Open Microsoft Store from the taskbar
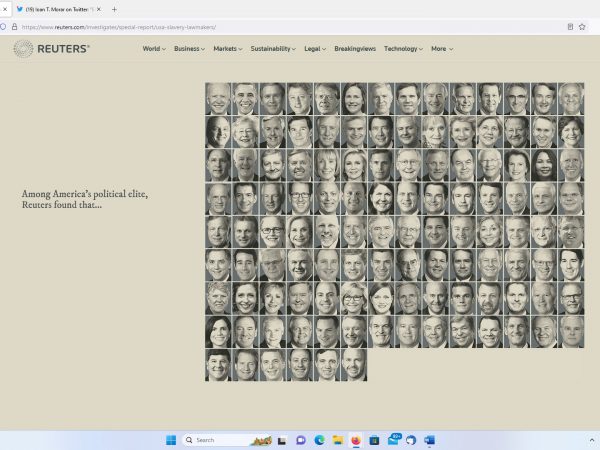Viewport: 600px width, 450px height. click(374, 440)
